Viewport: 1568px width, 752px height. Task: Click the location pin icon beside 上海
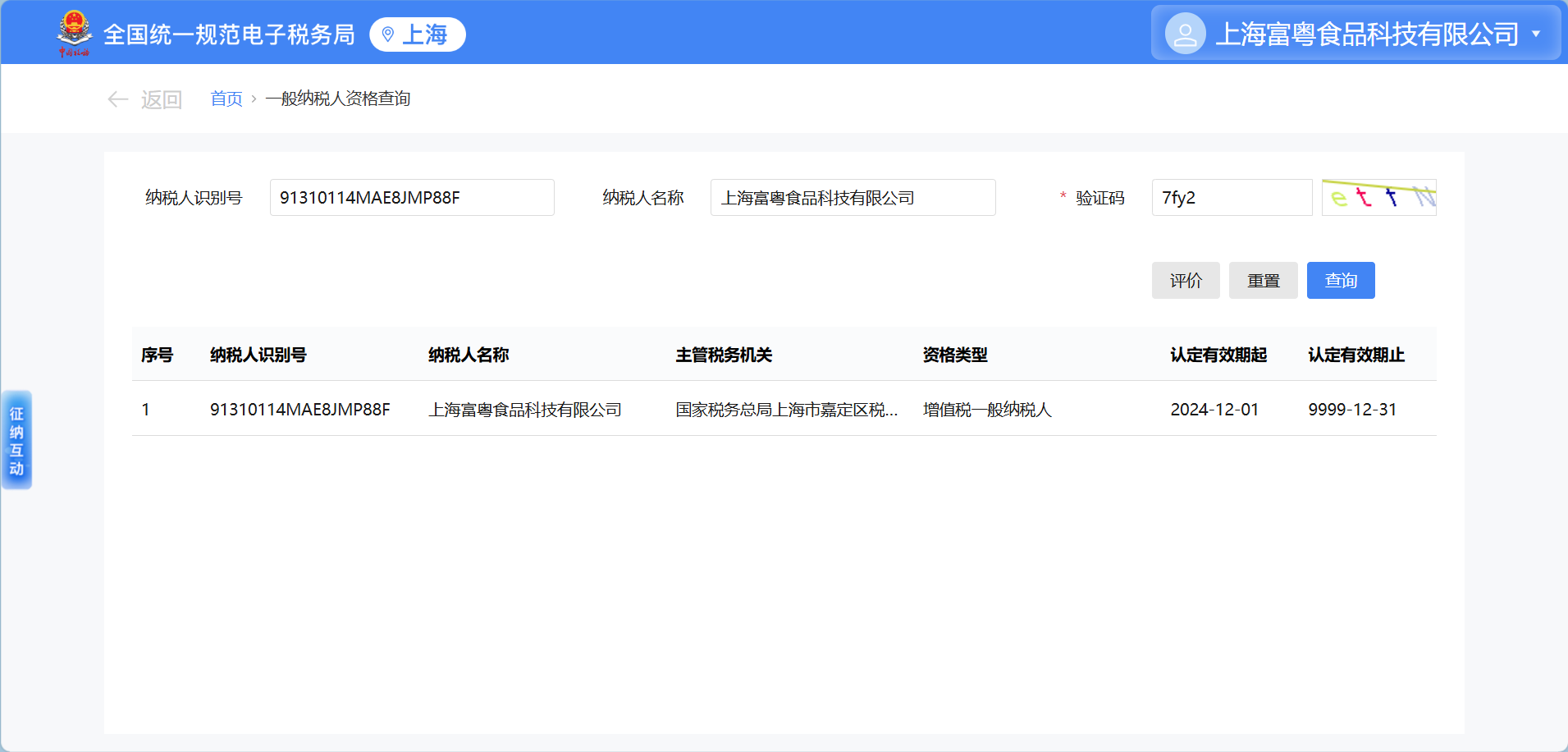(x=388, y=34)
